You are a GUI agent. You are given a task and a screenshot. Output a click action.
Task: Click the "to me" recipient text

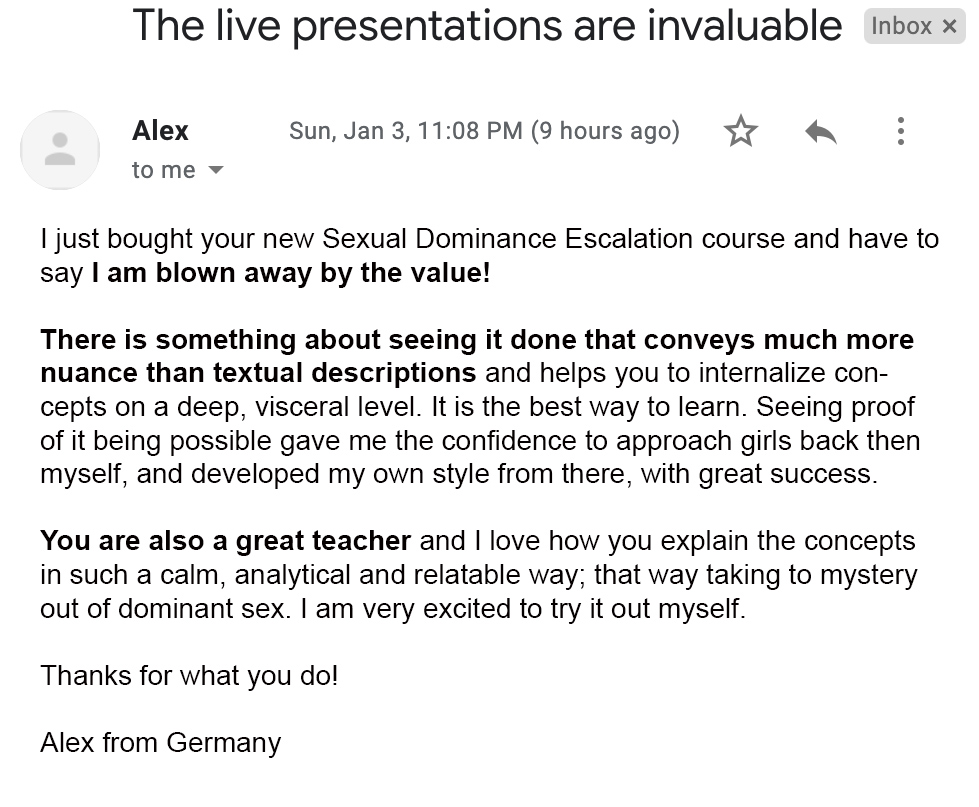[163, 171]
